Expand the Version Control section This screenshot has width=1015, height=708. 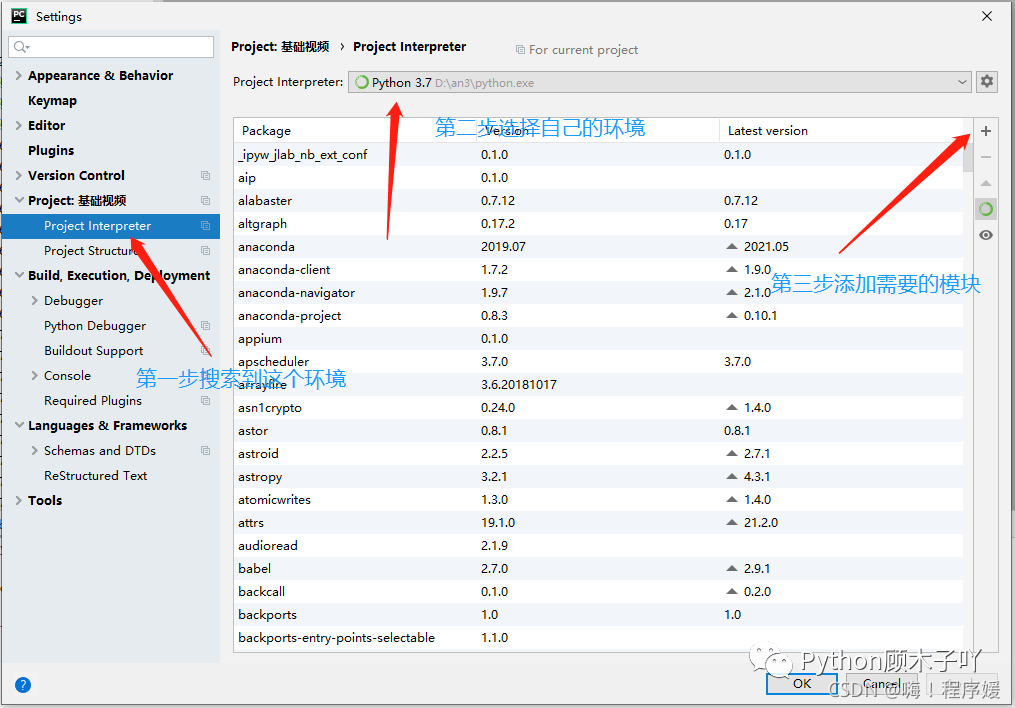coord(19,175)
